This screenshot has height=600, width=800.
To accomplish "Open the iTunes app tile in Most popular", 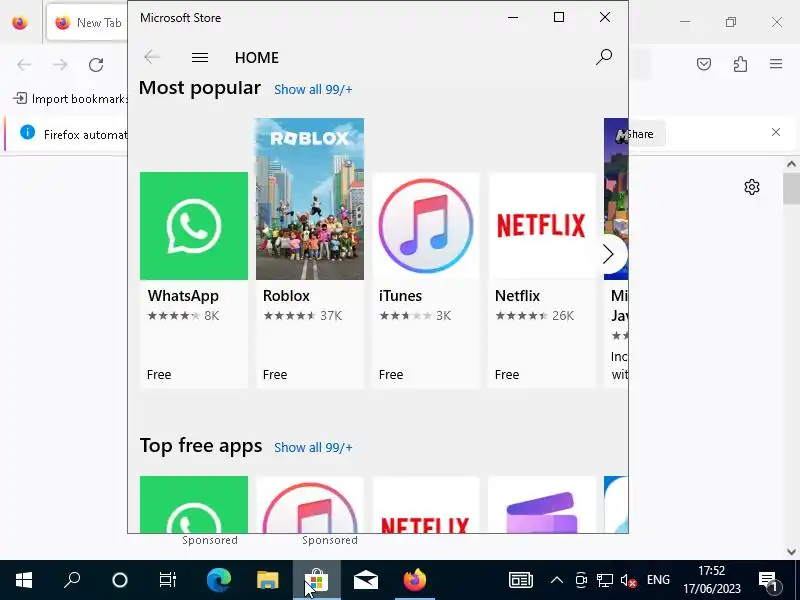I will (426, 280).
